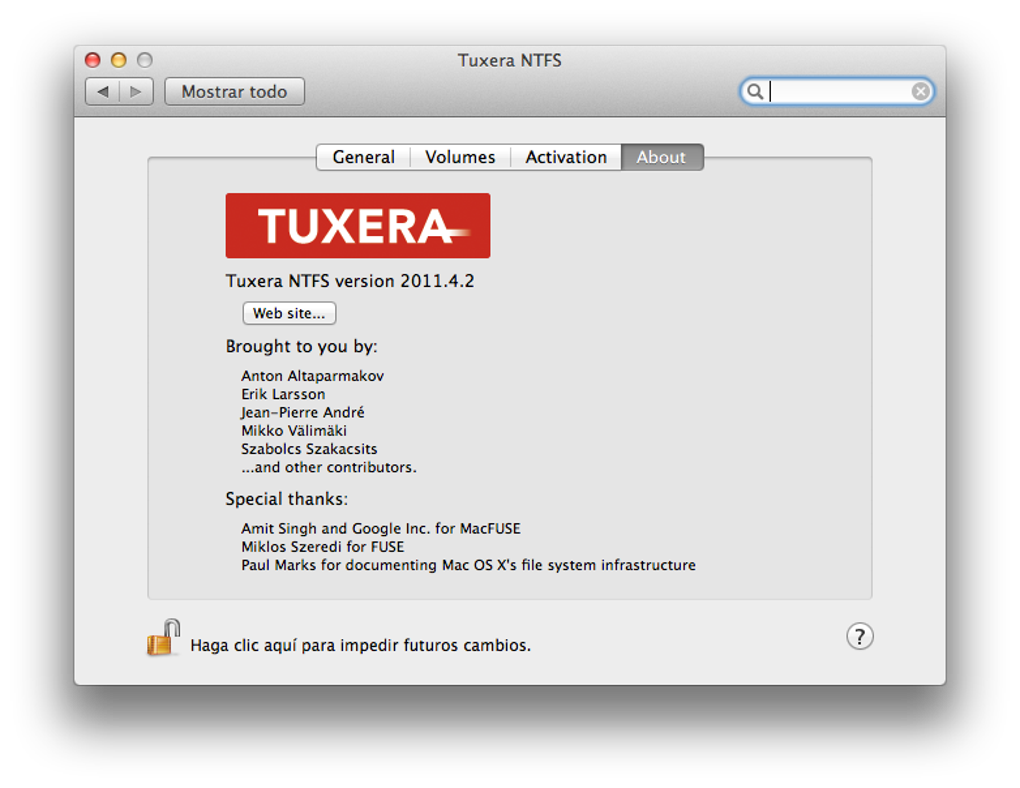Viewport: 1020px width, 788px height.
Task: Click the Tuxera NTFS version 2011.4.2 text
Action: coord(350,281)
